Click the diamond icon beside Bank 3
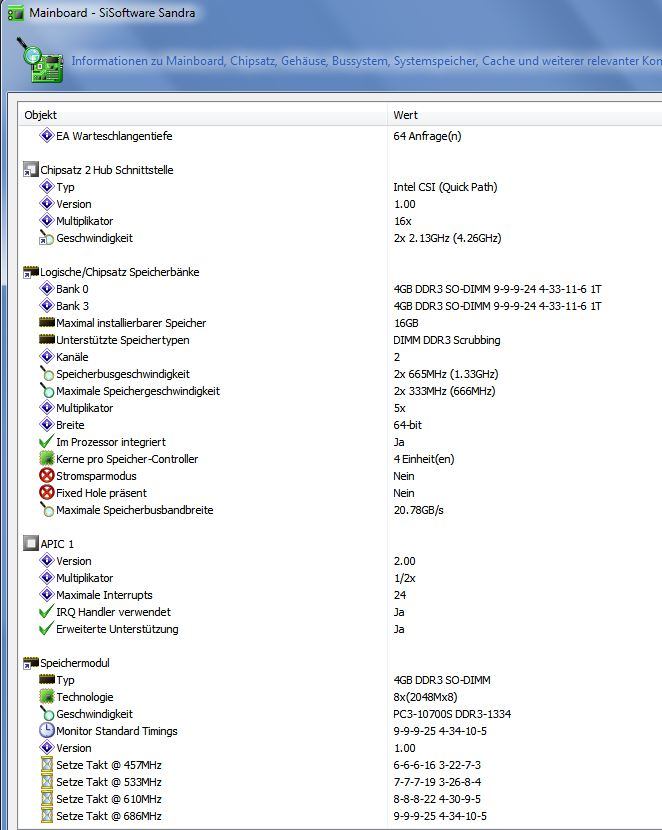 point(47,306)
